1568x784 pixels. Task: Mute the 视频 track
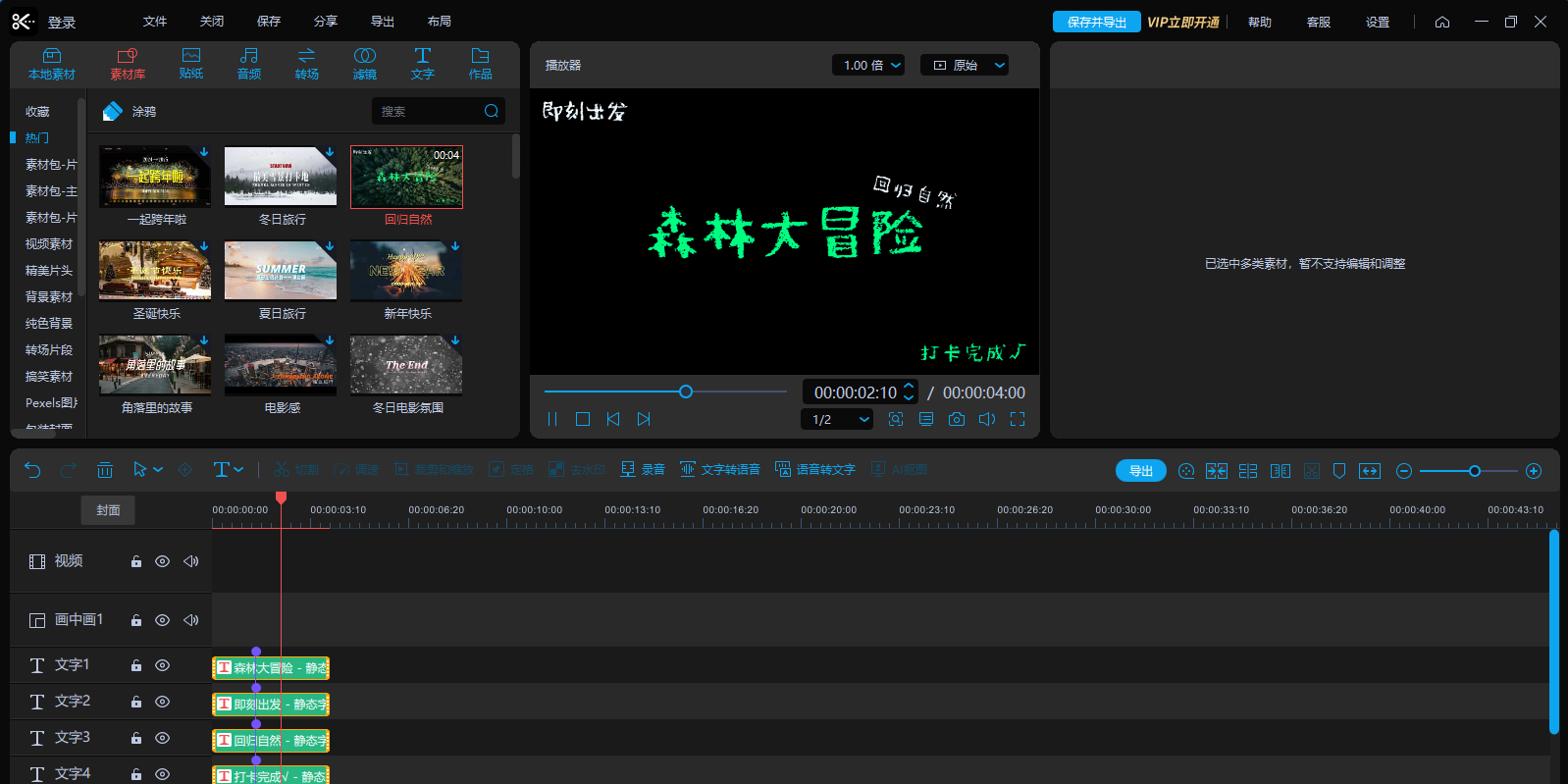191,561
